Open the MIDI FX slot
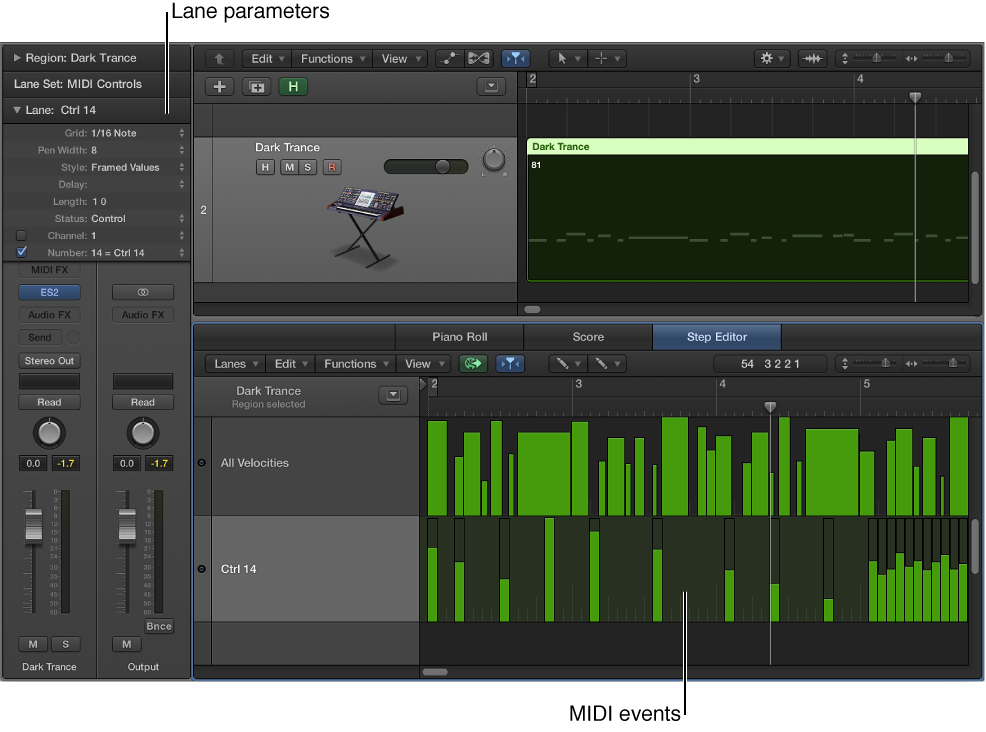The width and height of the screenshot is (986, 732). click(x=49, y=270)
